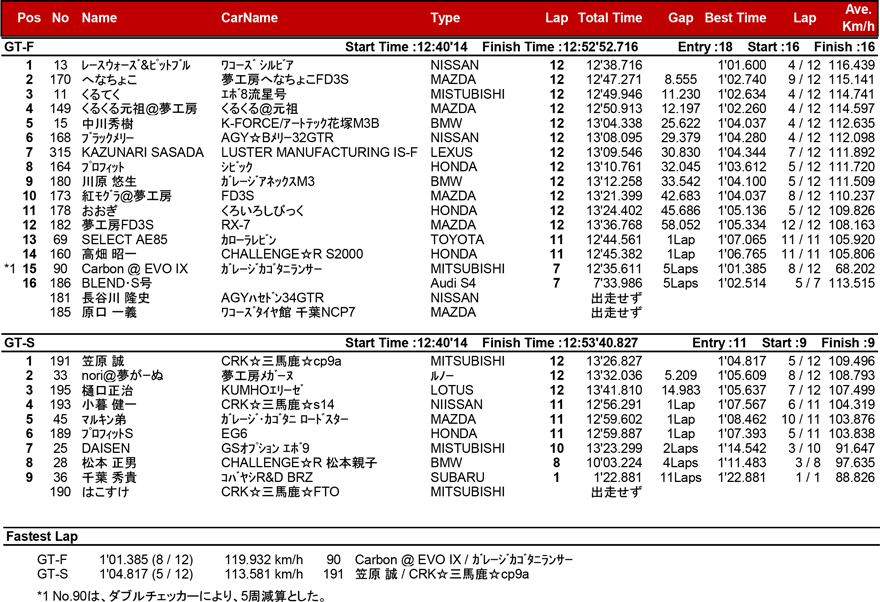This screenshot has width=880, height=602.
Task: Select car name "CRK☆三馬鹿☆cp9a" in GT-S table
Action: (x=281, y=361)
